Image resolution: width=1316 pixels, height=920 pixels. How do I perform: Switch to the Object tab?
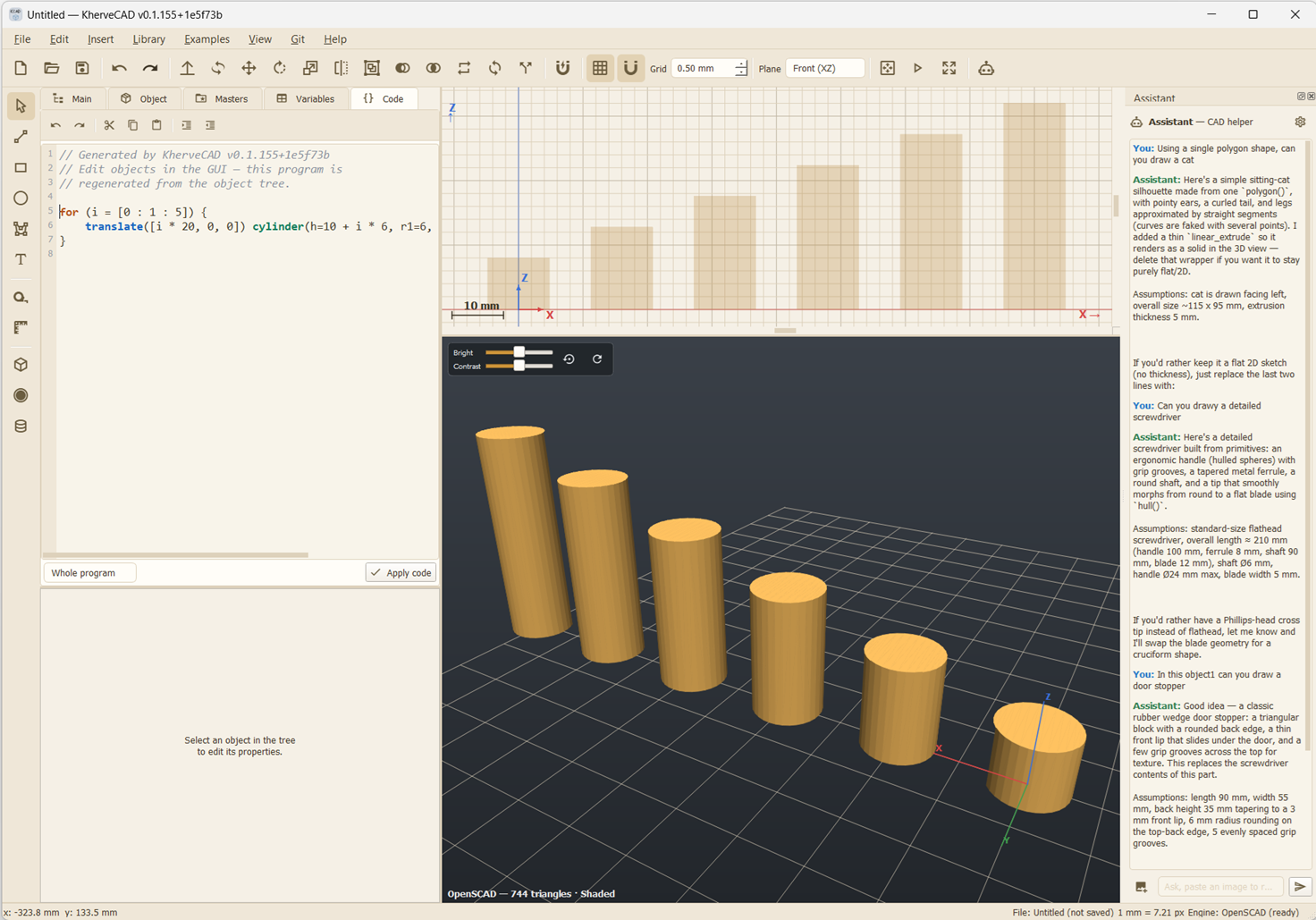[144, 98]
